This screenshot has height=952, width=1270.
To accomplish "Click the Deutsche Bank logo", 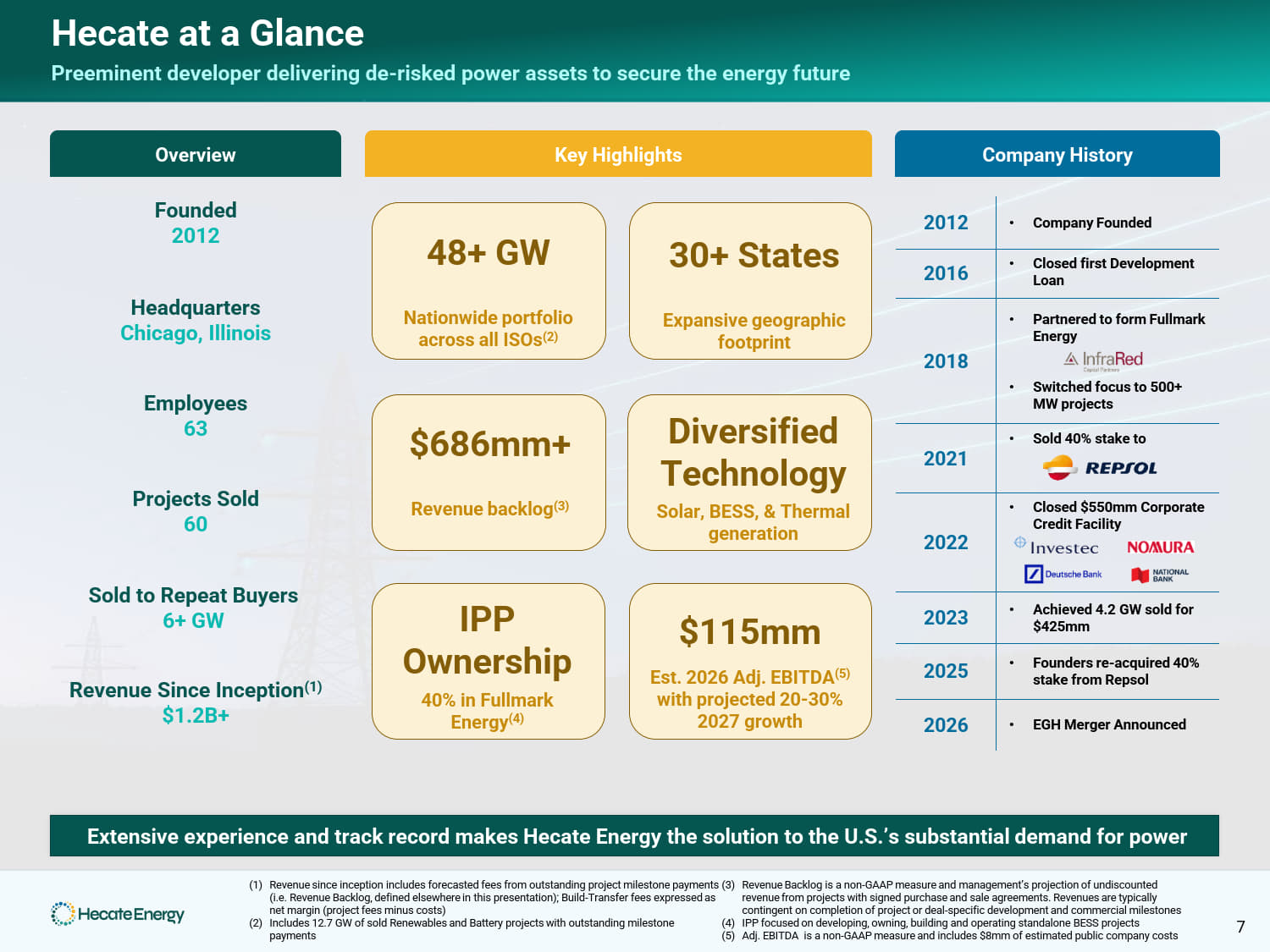I will [1063, 575].
